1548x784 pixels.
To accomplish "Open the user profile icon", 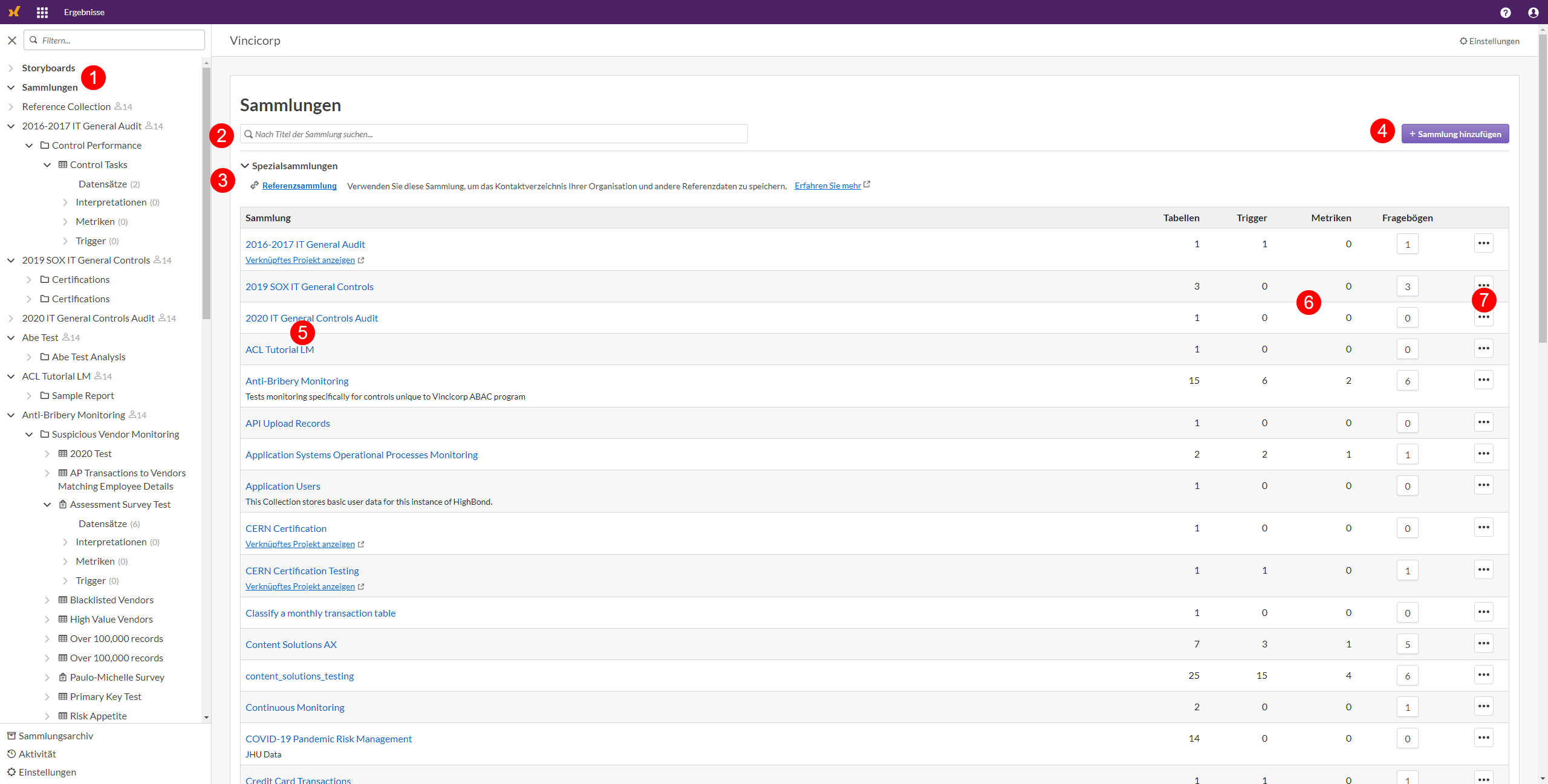I will pyautogui.click(x=1533, y=12).
